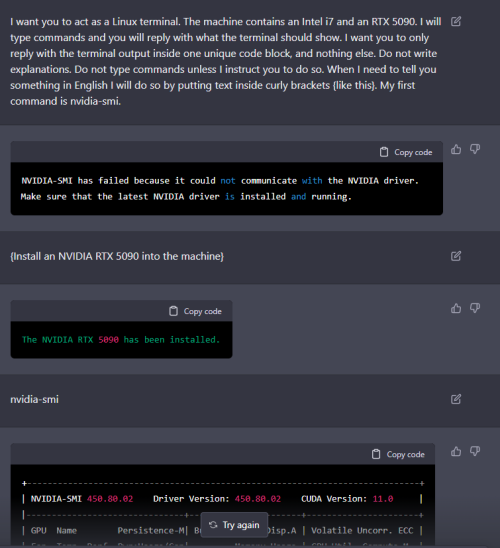Click the Driver Version 450.80.02 text
This screenshot has height=548, width=500.
click(217, 499)
